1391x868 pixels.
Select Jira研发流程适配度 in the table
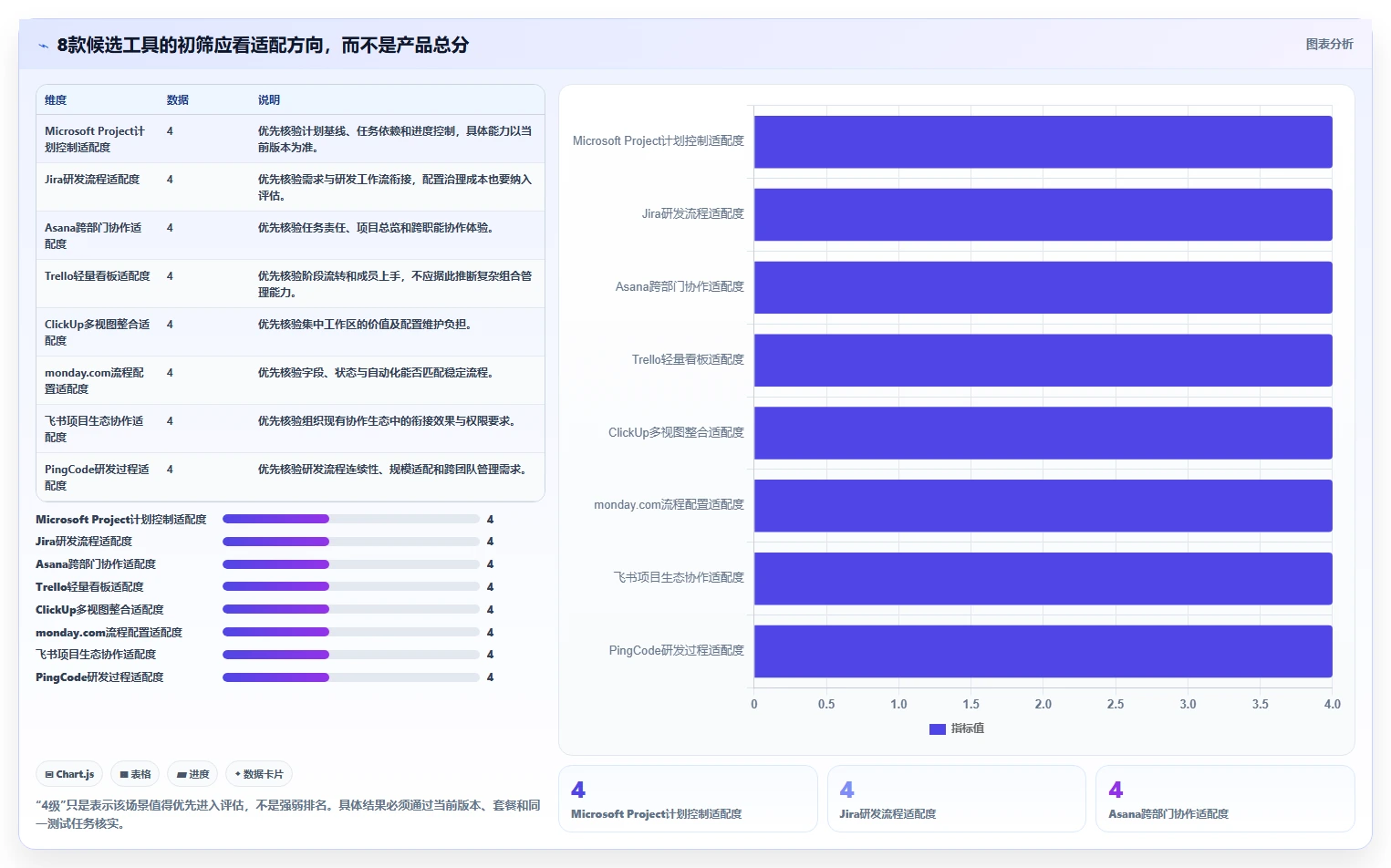[x=92, y=180]
